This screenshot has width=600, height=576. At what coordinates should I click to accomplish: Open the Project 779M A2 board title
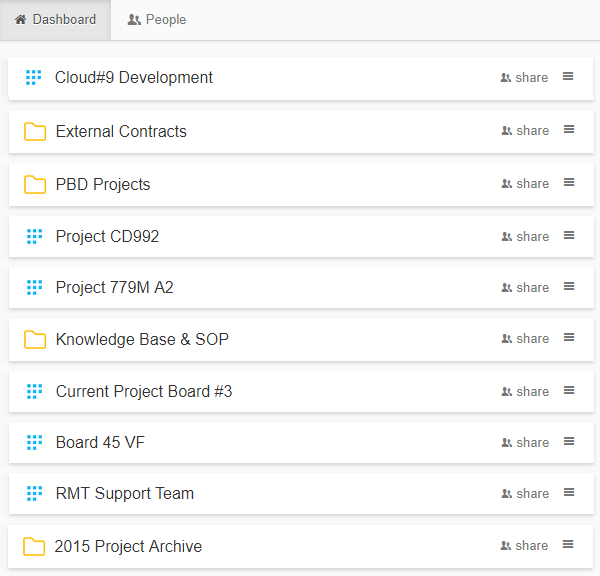tap(114, 287)
